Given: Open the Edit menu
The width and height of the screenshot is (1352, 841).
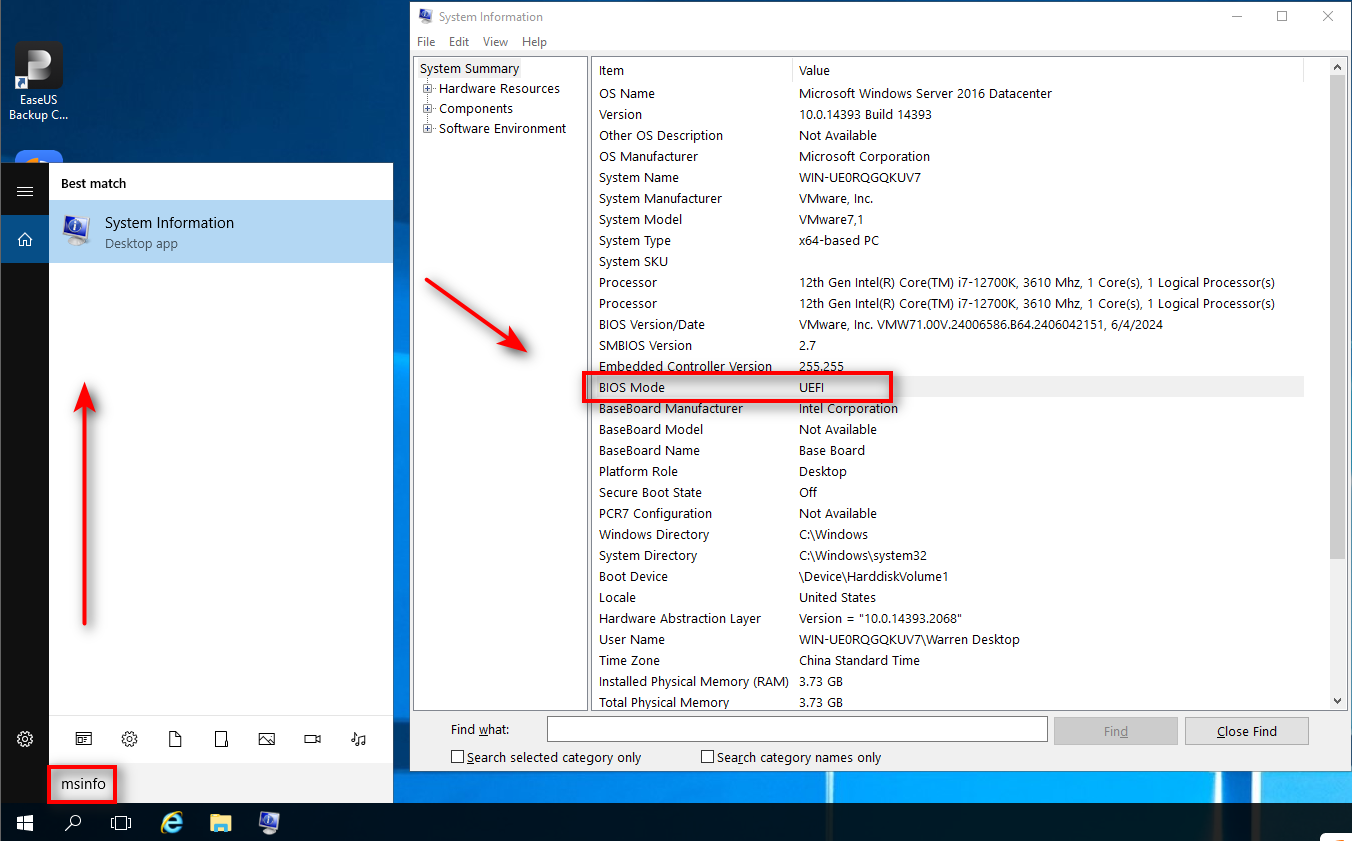Looking at the screenshot, I should (459, 42).
